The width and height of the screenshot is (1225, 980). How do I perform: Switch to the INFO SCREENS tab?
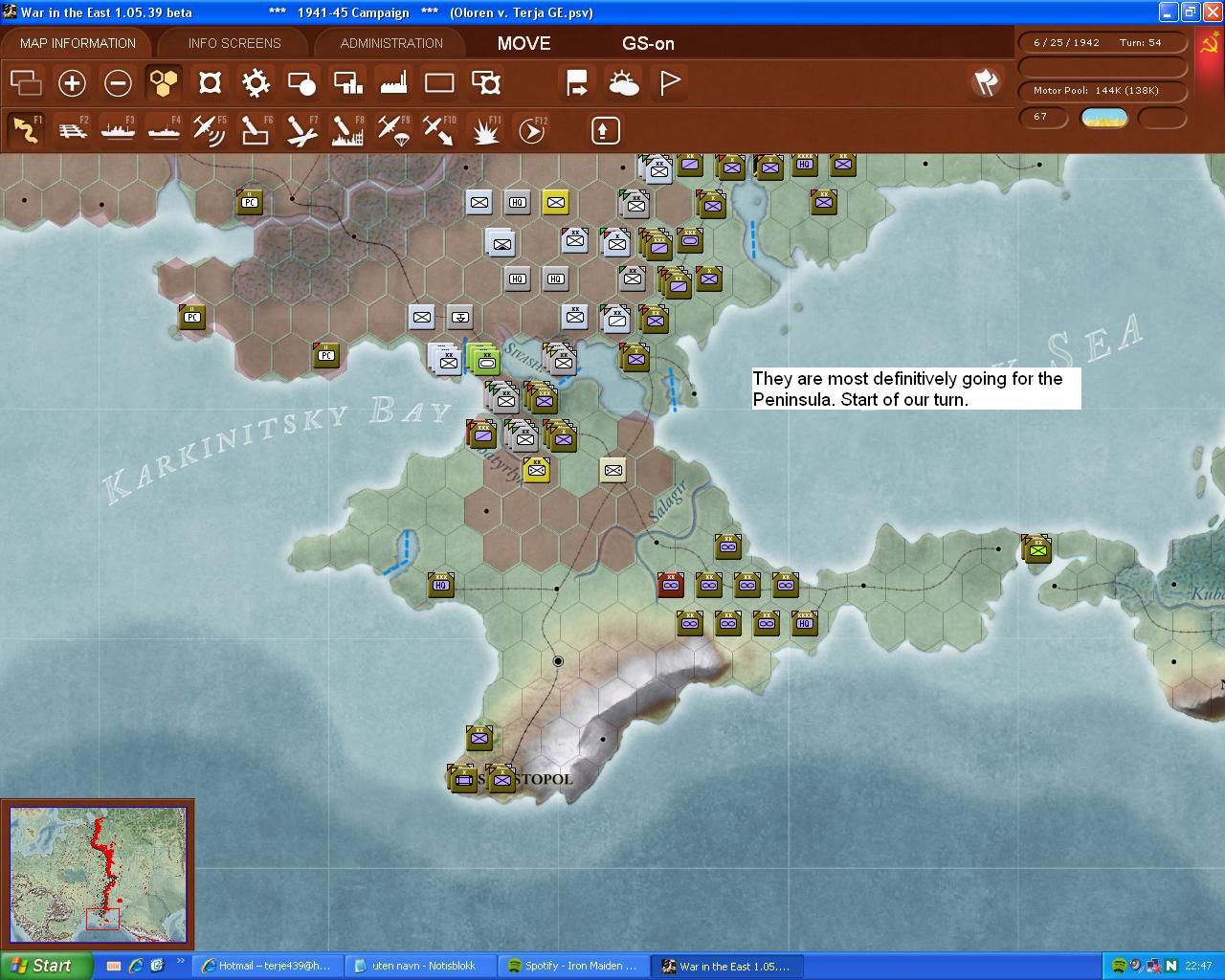point(234,43)
